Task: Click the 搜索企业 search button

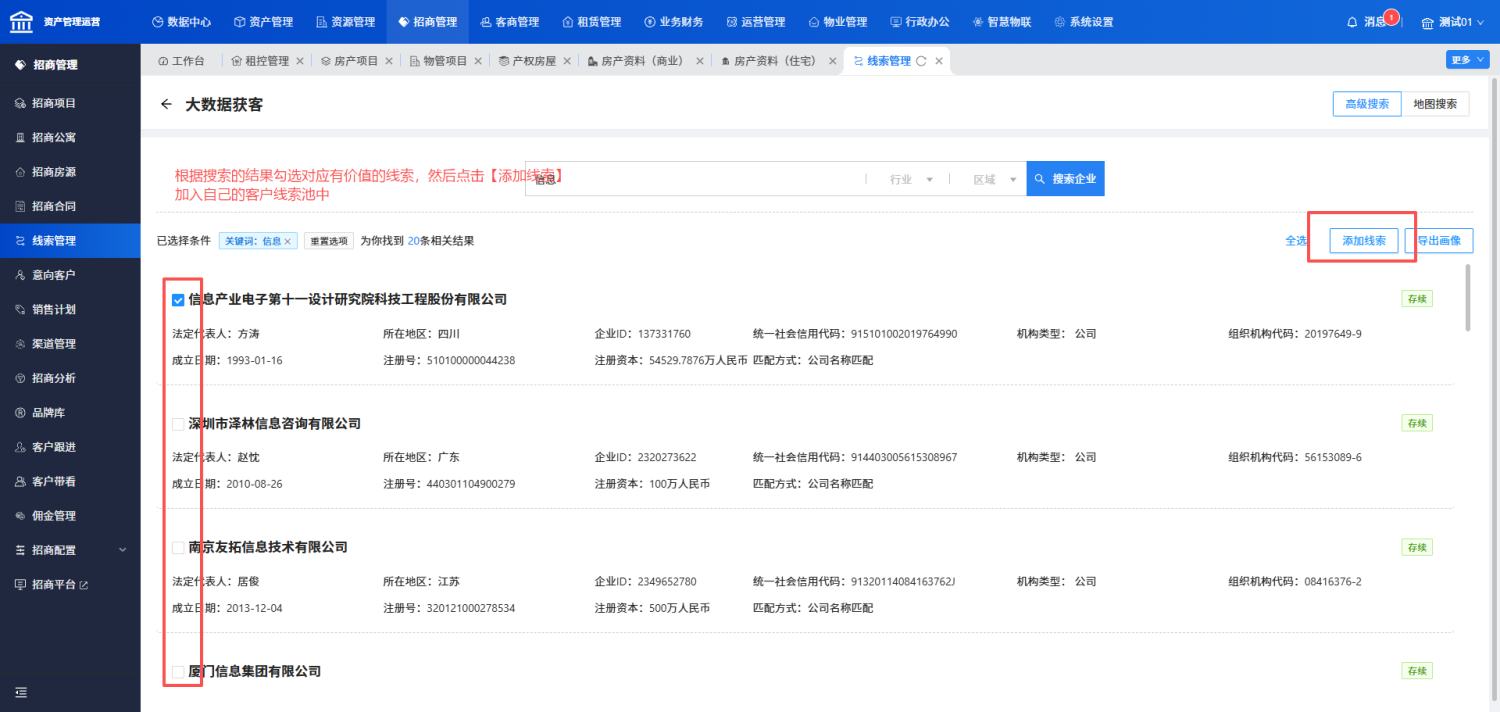Action: pyautogui.click(x=1066, y=179)
